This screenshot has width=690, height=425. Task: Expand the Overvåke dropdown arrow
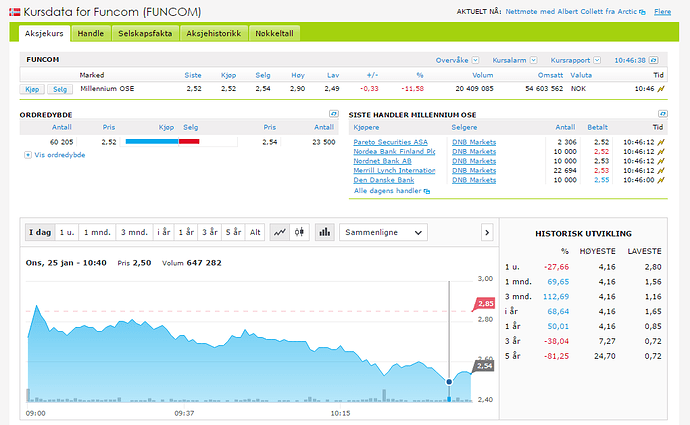[475, 60]
